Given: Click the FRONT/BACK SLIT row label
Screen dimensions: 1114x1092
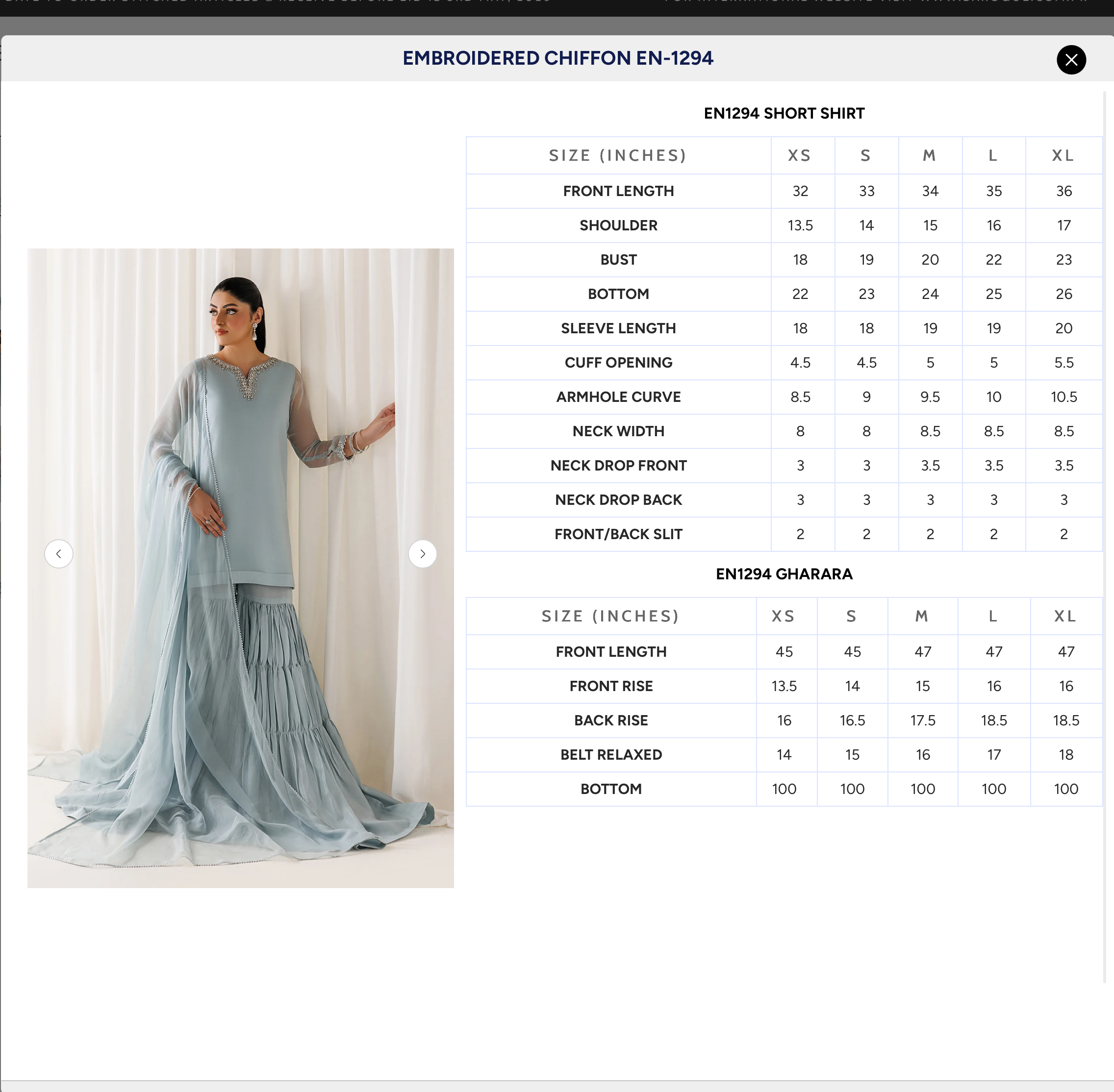Looking at the screenshot, I should (618, 534).
